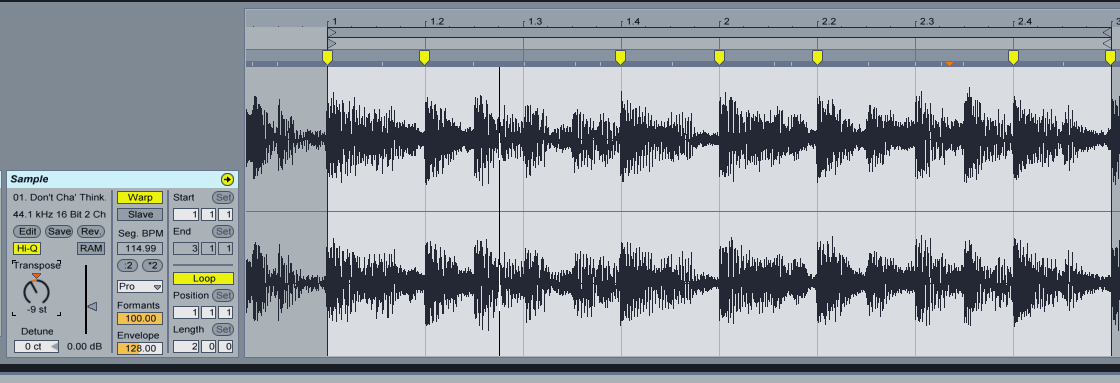Screen dimensions: 1120x383
Task: Click the Detune 0 ct field arrow
Action: [54, 347]
